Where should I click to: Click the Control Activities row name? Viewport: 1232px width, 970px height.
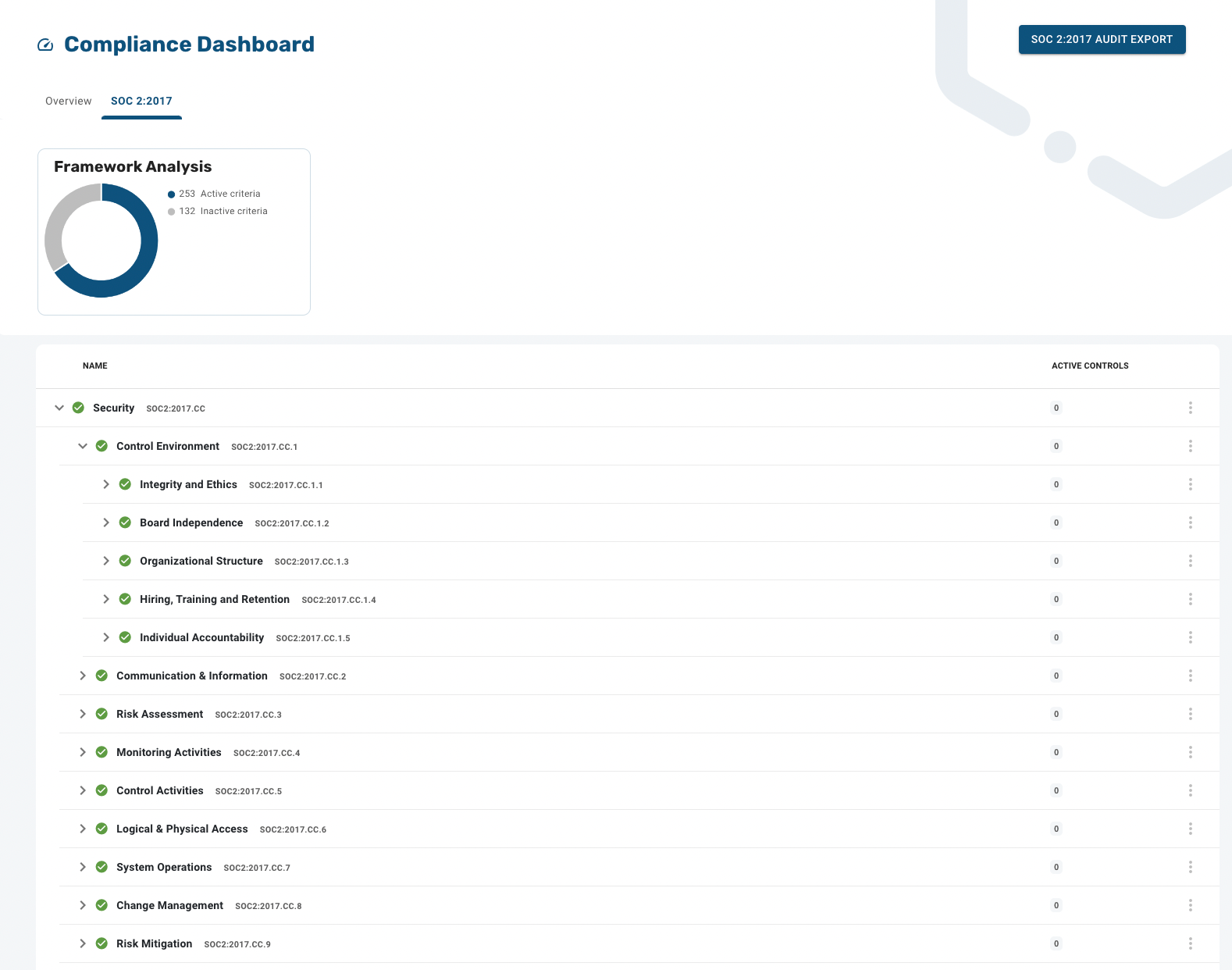[159, 790]
